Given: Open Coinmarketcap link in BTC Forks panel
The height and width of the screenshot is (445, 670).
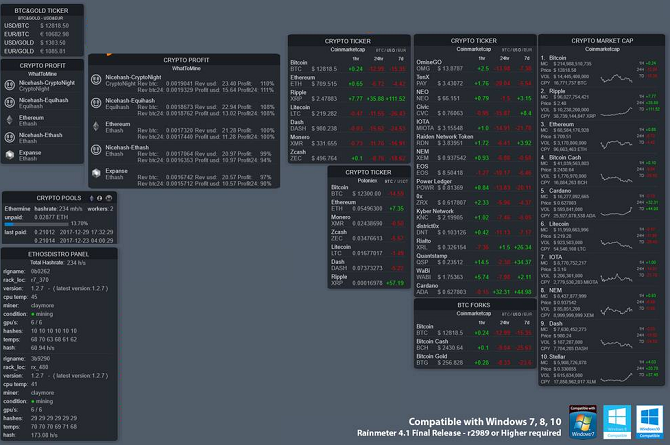Looking at the screenshot, I should 474,313.
